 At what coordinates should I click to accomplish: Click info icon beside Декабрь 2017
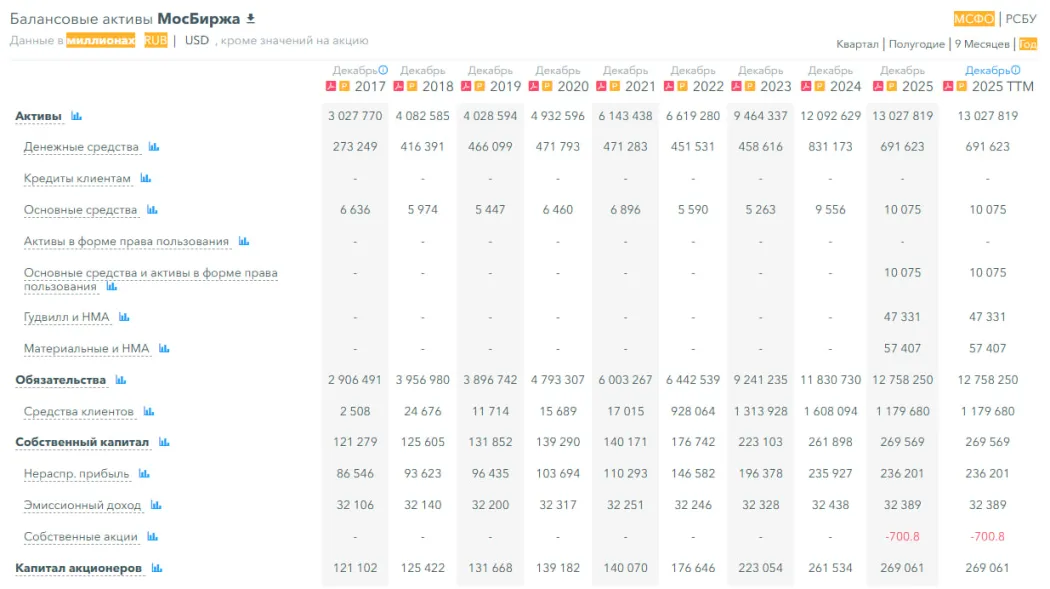[x=384, y=71]
